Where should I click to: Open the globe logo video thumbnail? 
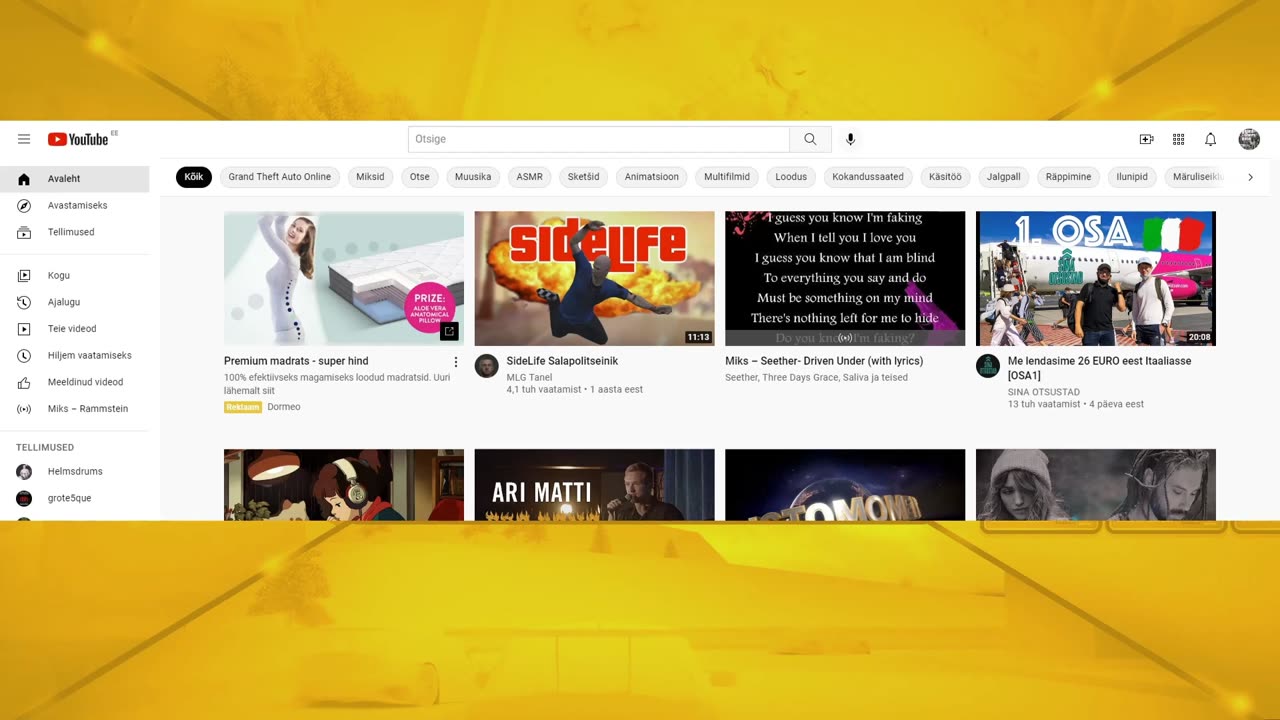coord(845,485)
